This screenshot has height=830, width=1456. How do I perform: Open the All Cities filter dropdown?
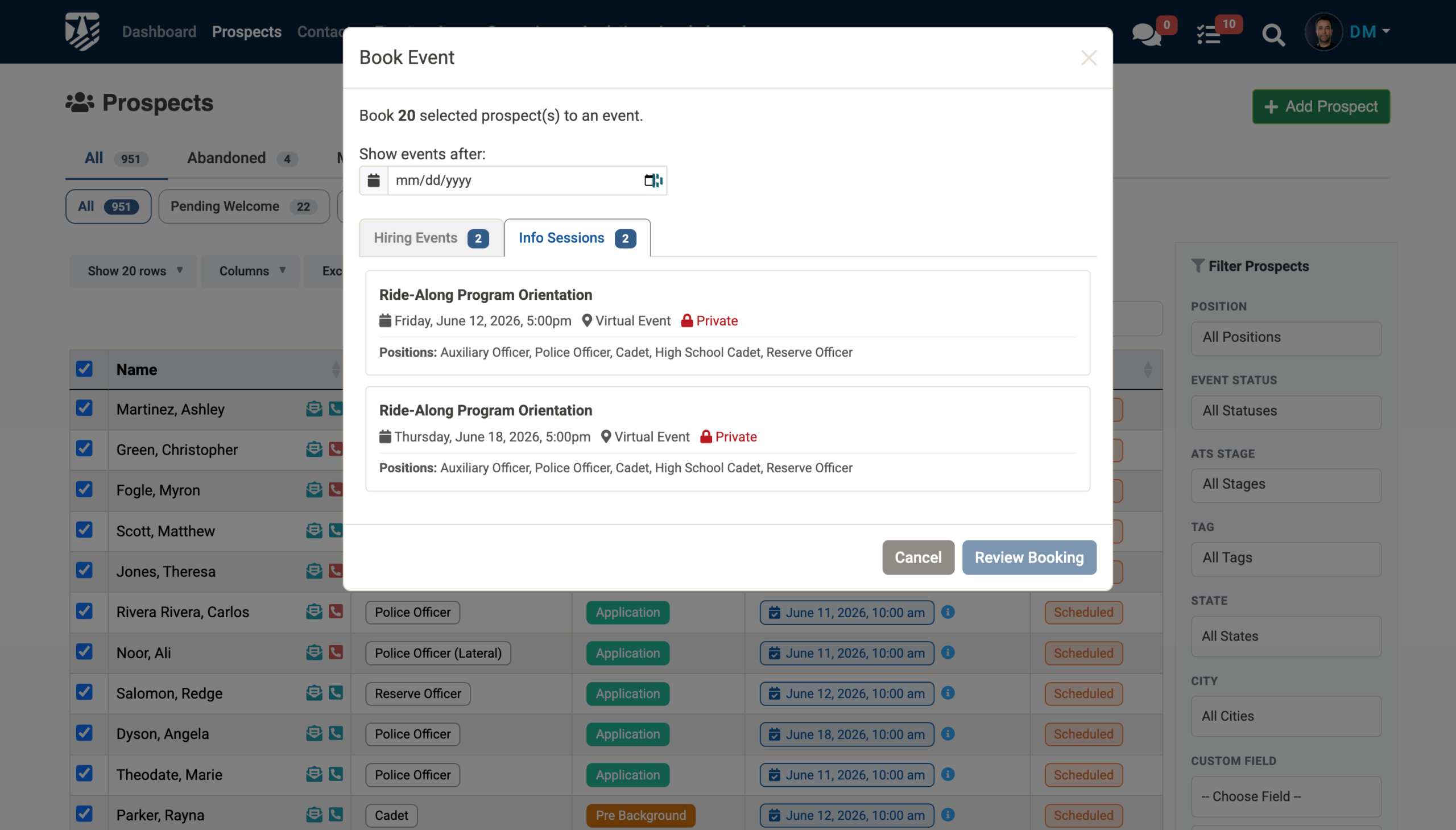(x=1285, y=716)
